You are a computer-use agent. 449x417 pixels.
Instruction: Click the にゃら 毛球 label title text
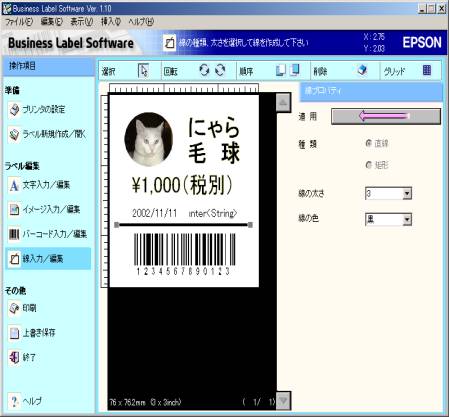coord(214,140)
